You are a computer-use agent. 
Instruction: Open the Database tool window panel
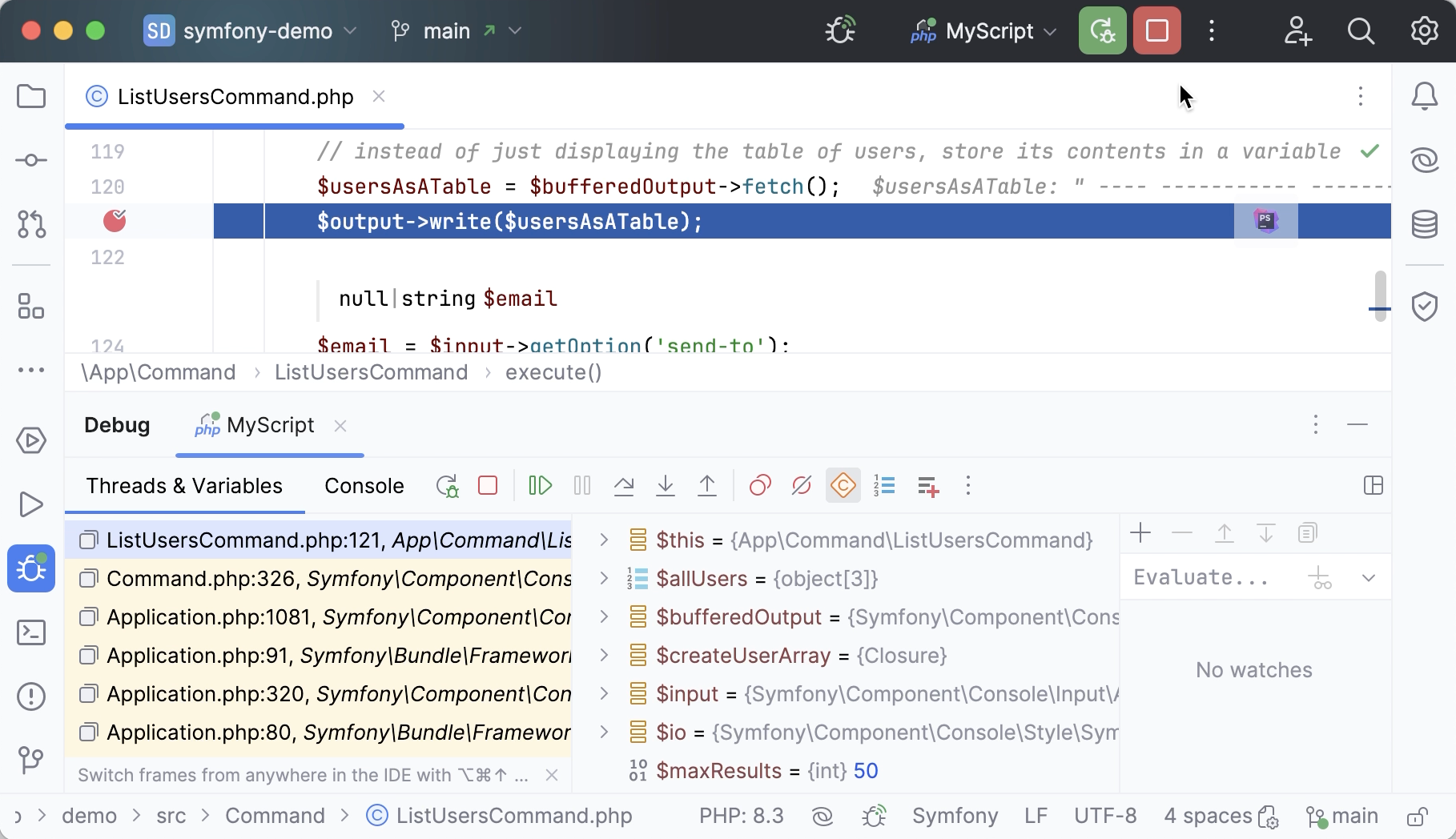point(1425,224)
